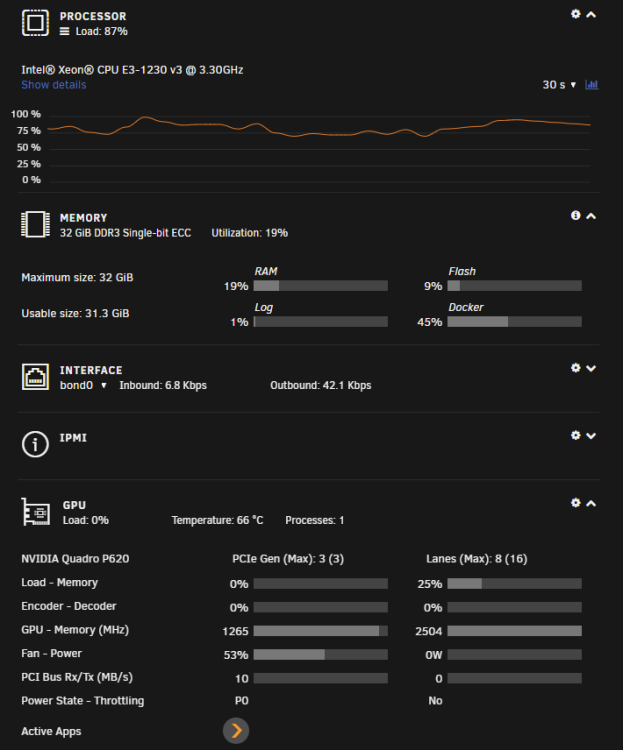The width and height of the screenshot is (623, 750).
Task: Click the GPU card icon
Action: pos(36,512)
